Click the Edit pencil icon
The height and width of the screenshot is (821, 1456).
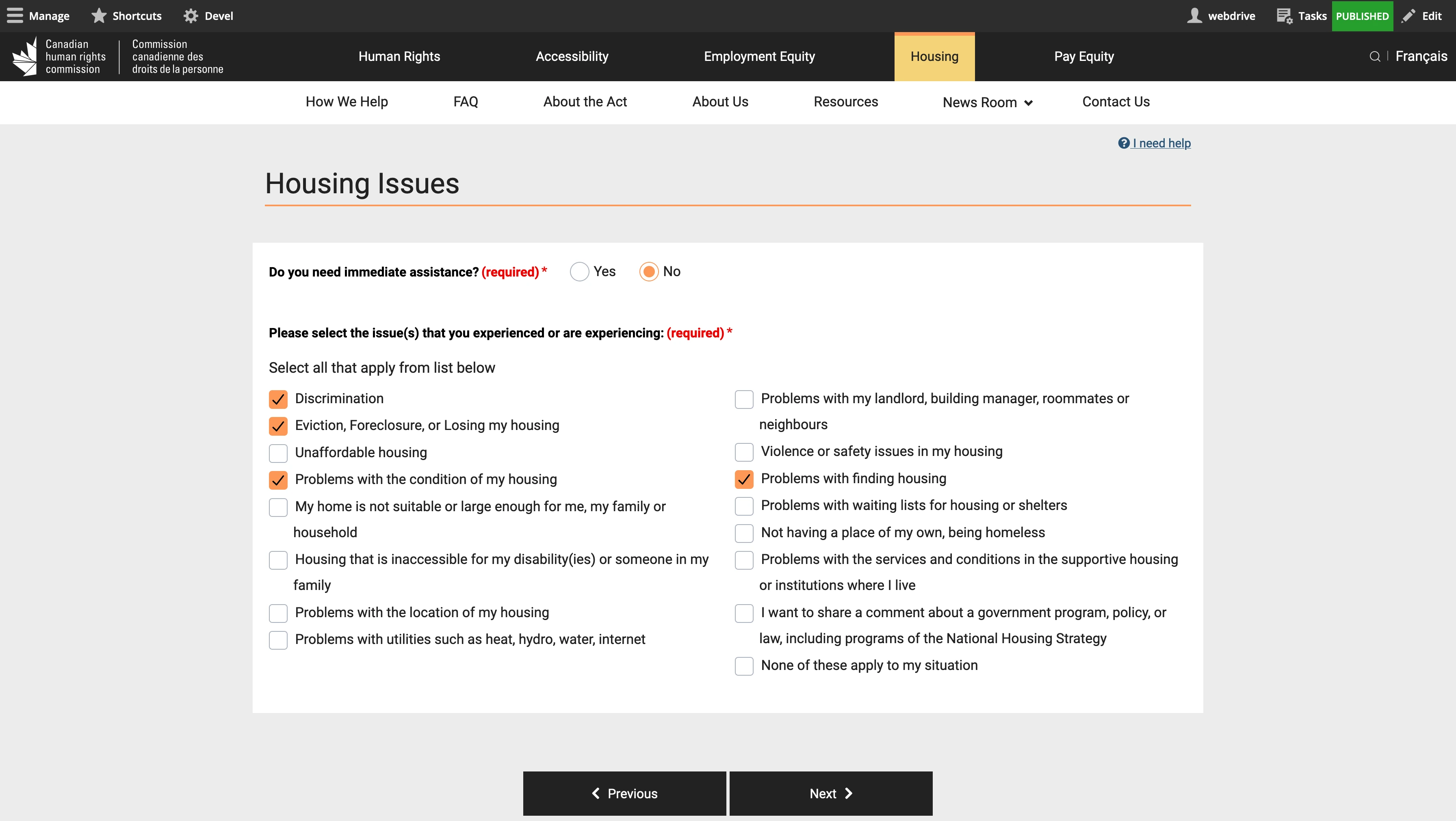[1409, 15]
